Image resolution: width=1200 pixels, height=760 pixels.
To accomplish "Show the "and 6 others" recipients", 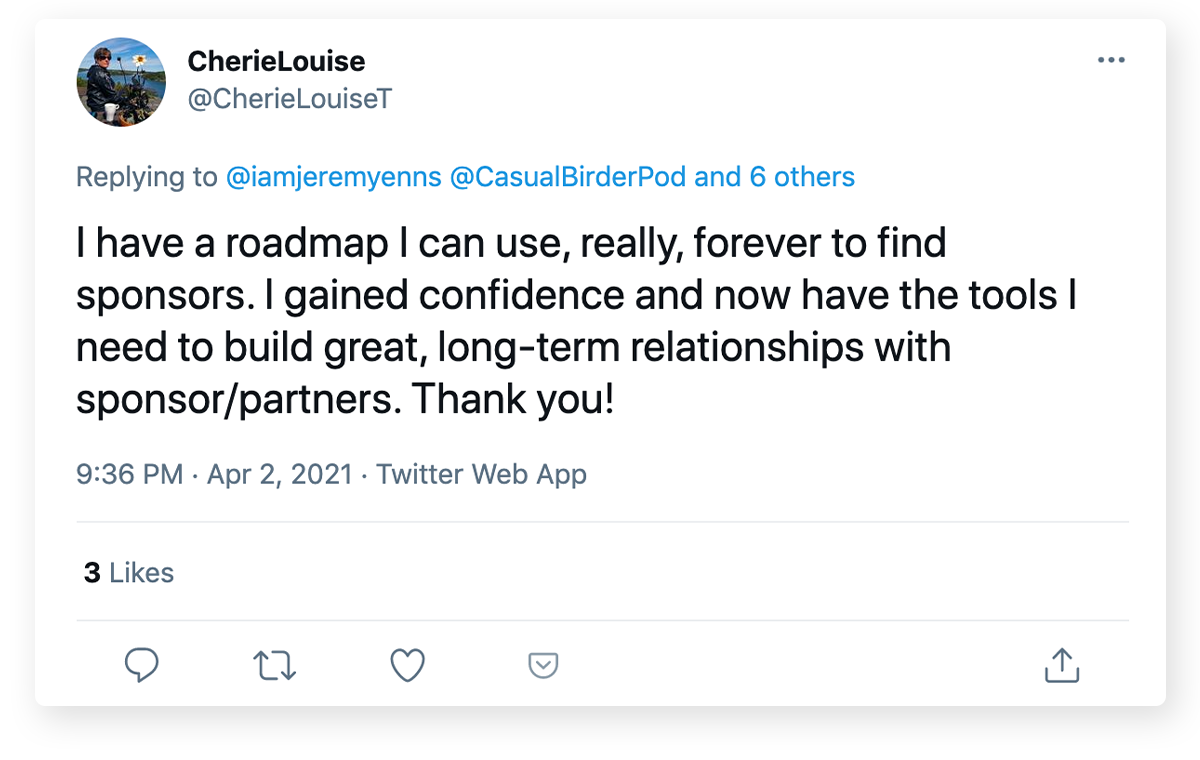I will click(x=775, y=178).
